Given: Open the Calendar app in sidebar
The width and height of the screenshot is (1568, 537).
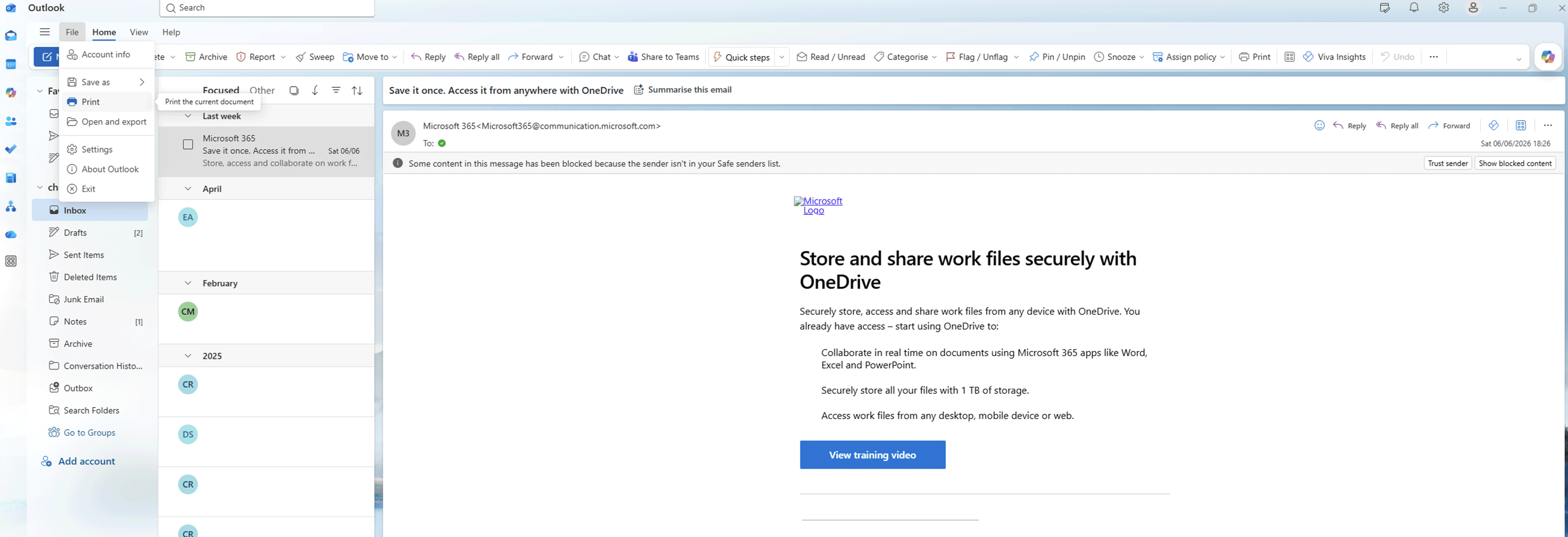Looking at the screenshot, I should (x=11, y=65).
